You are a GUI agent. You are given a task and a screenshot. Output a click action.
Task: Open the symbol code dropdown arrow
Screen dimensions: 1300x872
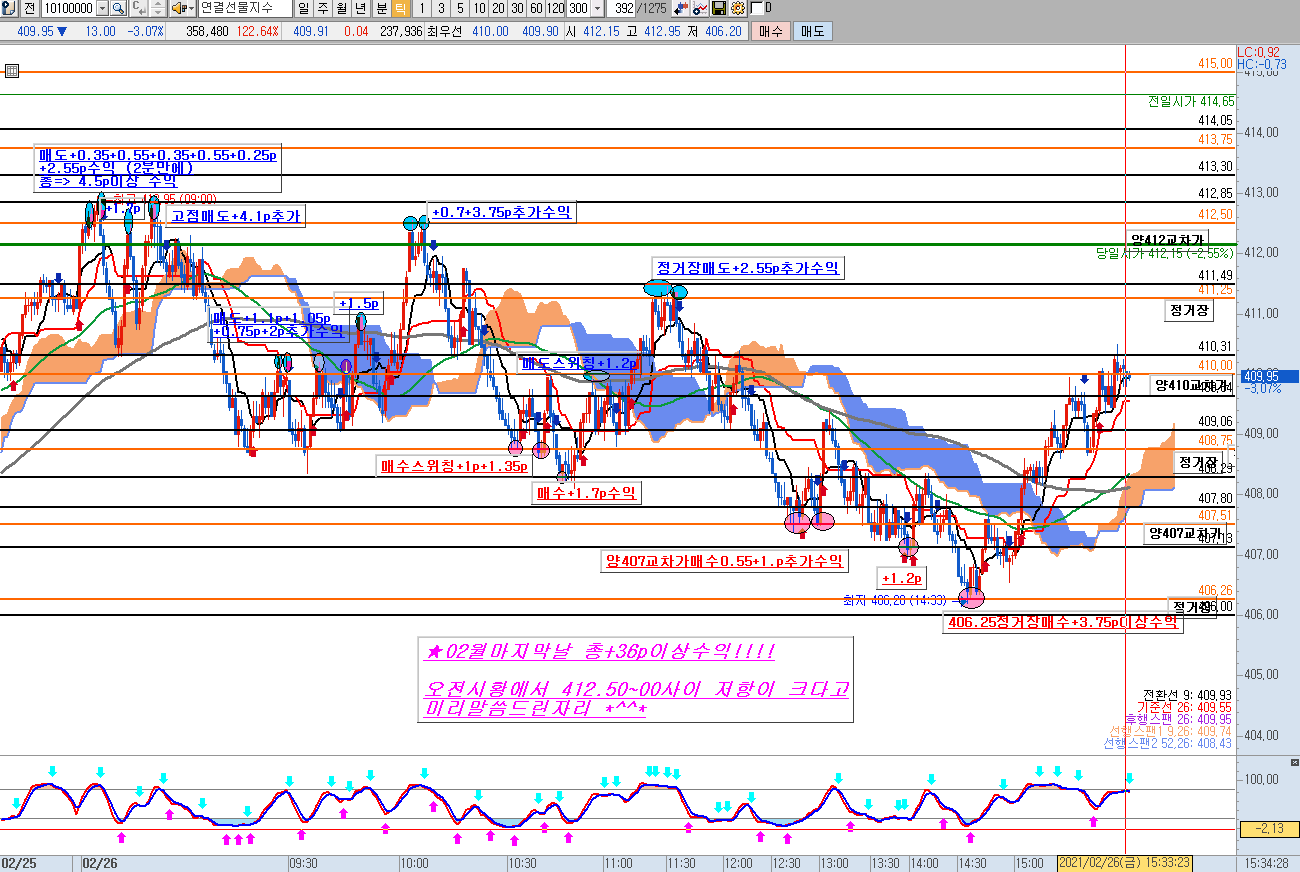102,8
